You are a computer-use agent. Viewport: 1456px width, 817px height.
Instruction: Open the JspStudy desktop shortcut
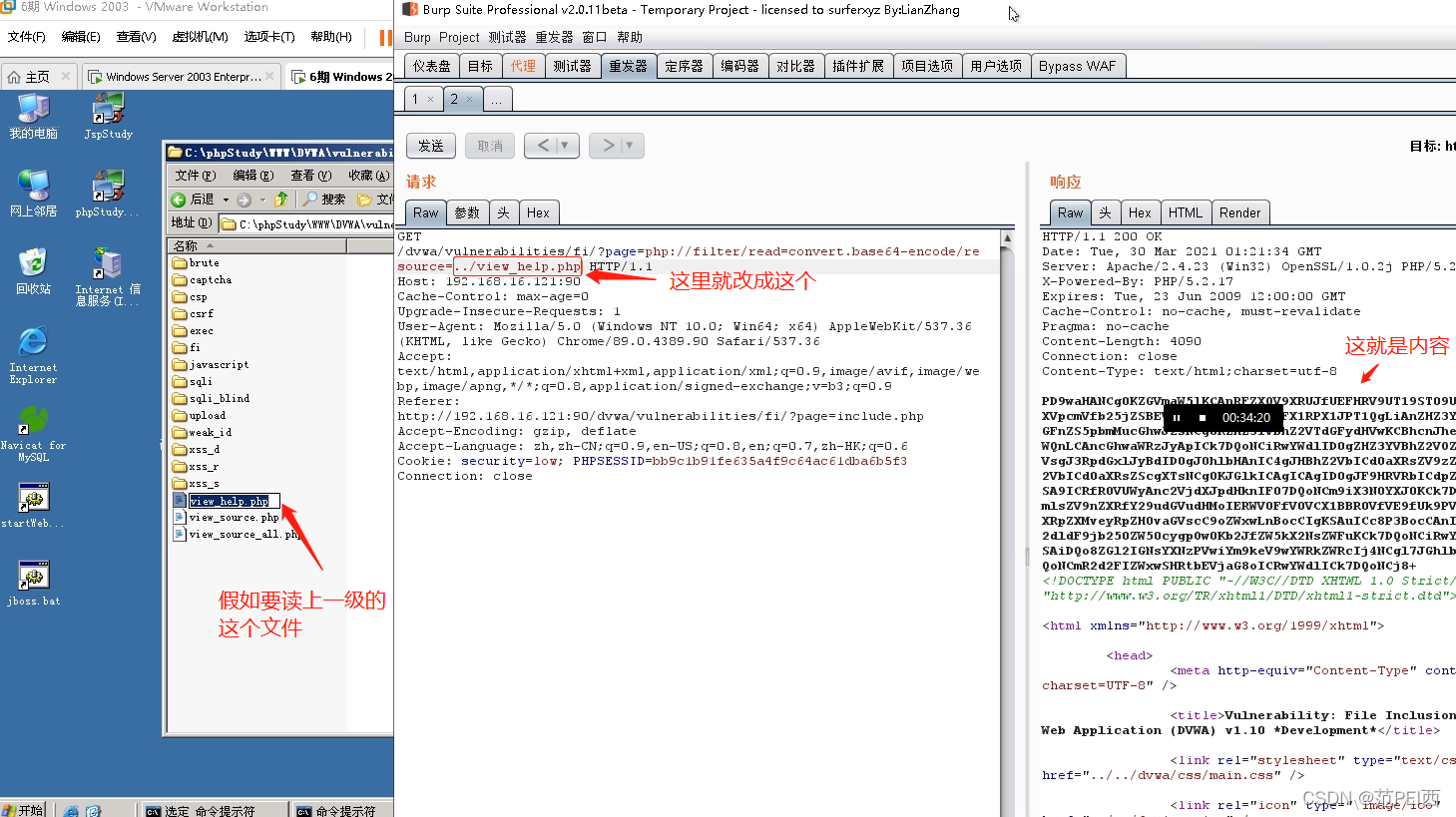point(108,116)
